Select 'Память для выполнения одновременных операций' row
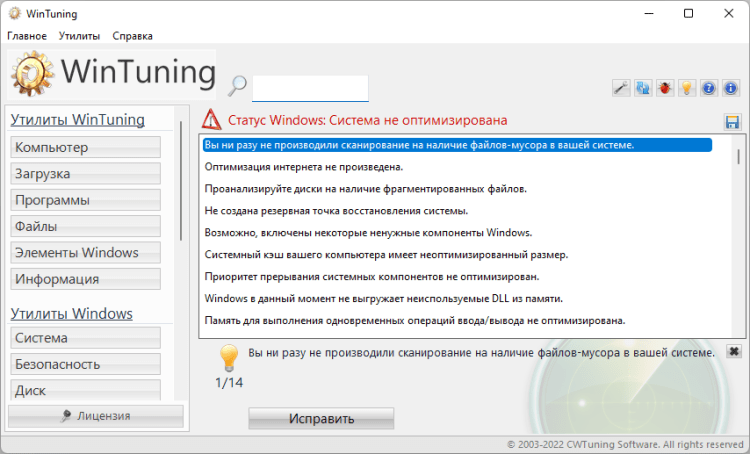The image size is (750, 454). [457, 321]
